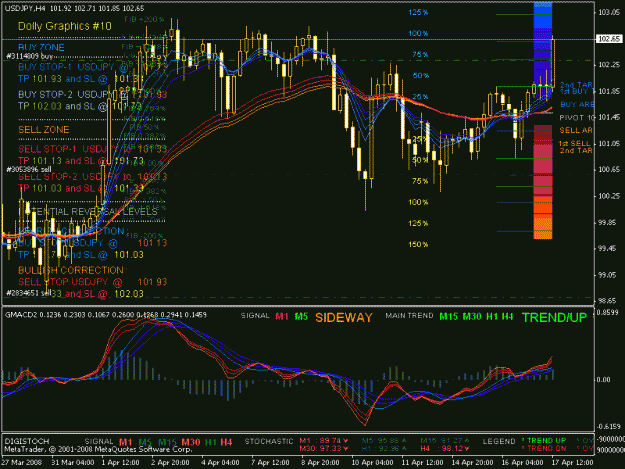This screenshot has width=625, height=469.
Task: Select the yellow '125 %' Fibonacci label
Action: 418,223
